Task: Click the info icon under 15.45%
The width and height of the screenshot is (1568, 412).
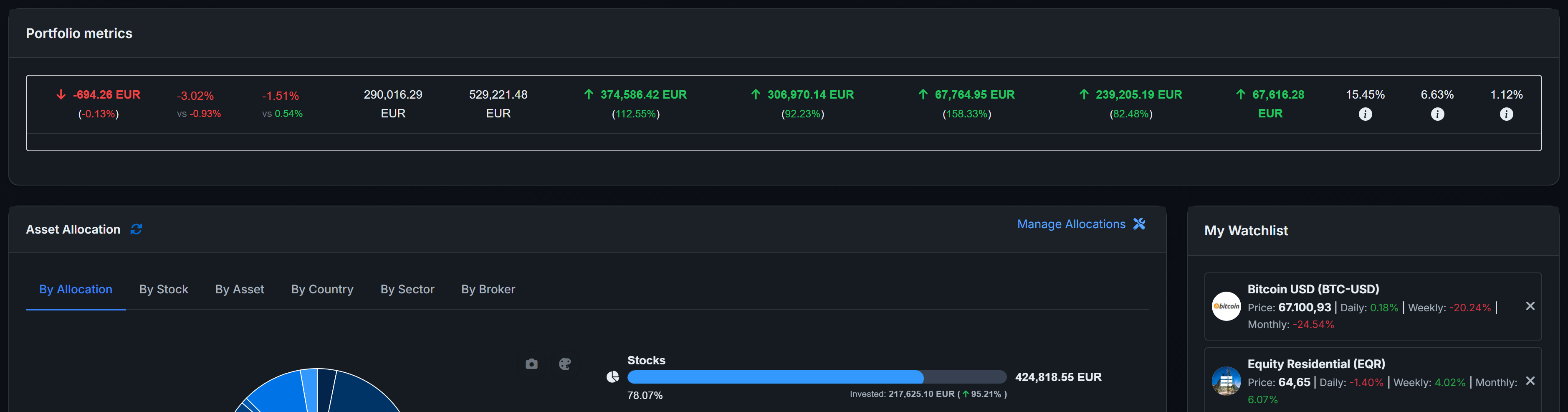Action: click(x=1365, y=114)
